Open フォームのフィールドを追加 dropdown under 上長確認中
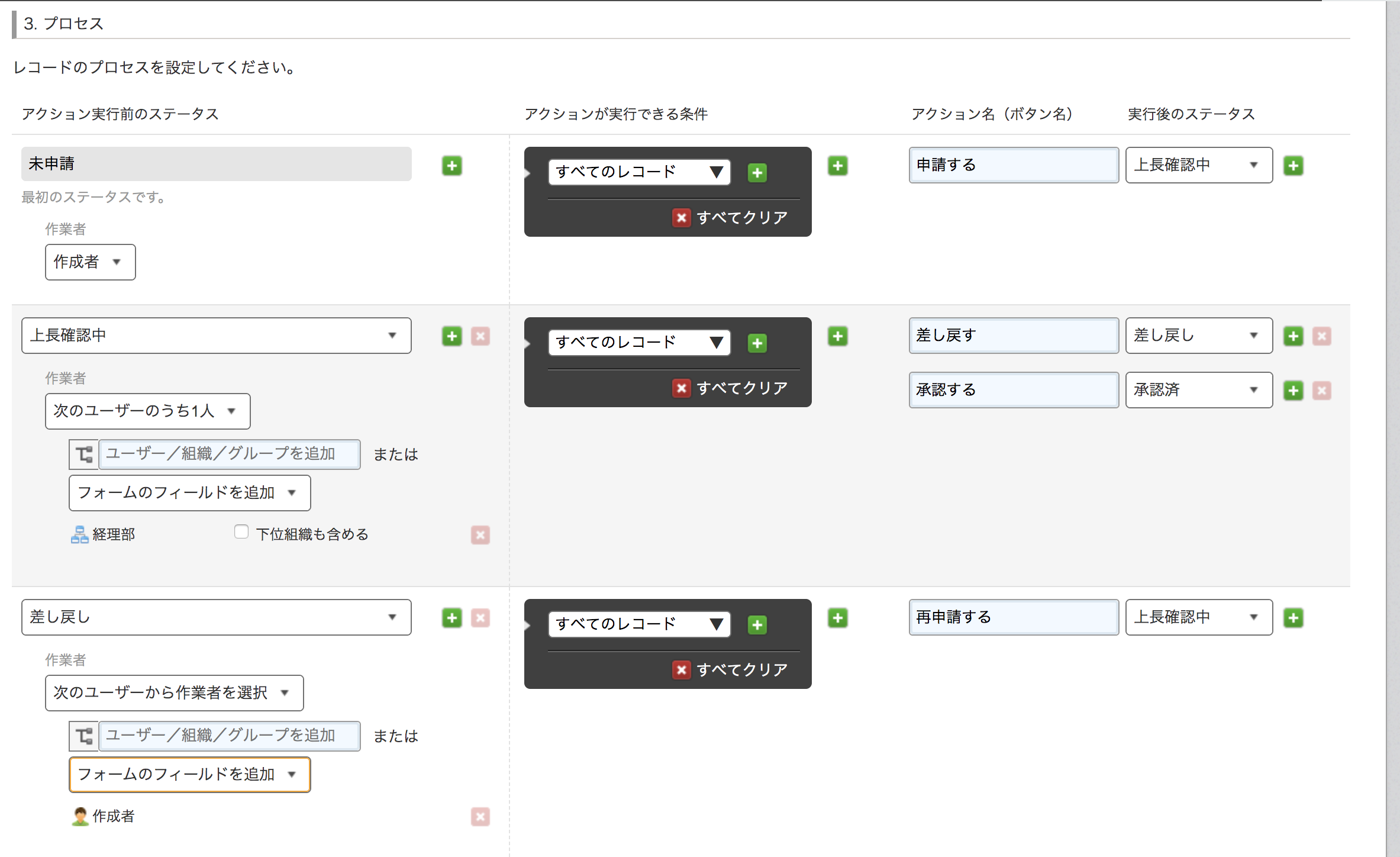The height and width of the screenshot is (857, 1400). [x=190, y=493]
